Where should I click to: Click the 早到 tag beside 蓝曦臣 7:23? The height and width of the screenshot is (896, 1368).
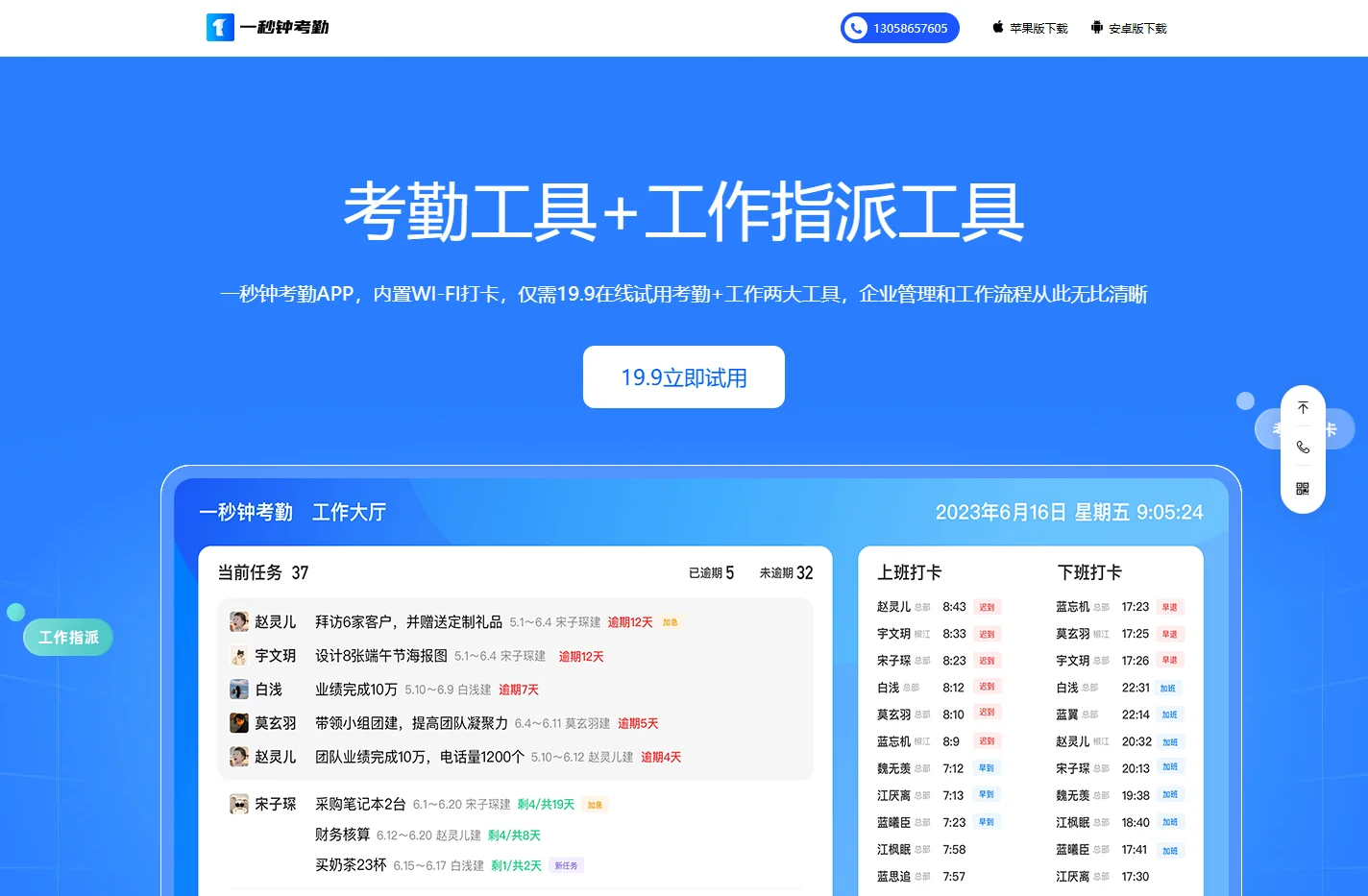tap(987, 822)
